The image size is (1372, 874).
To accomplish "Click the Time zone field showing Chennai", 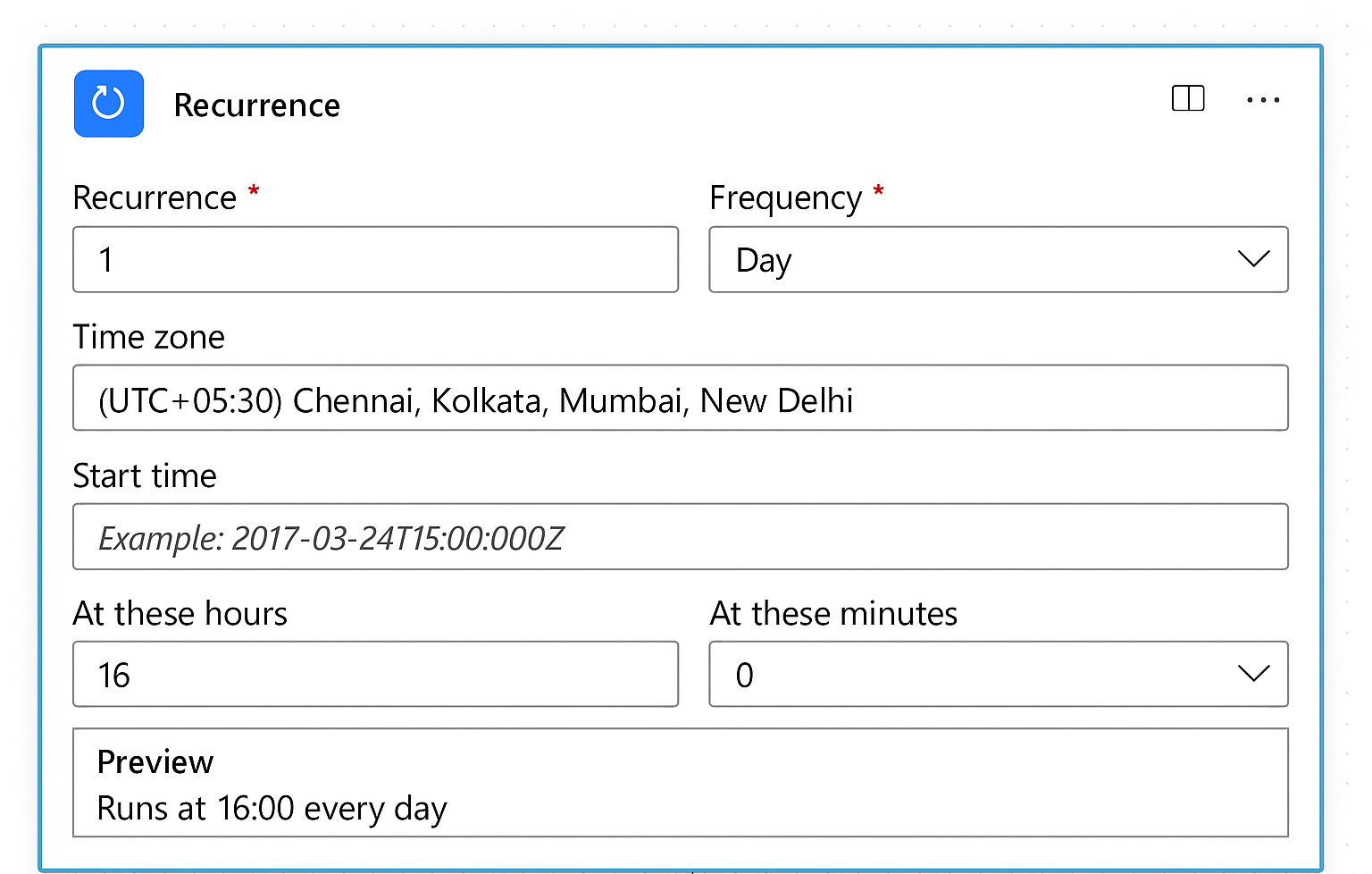I will (x=679, y=399).
